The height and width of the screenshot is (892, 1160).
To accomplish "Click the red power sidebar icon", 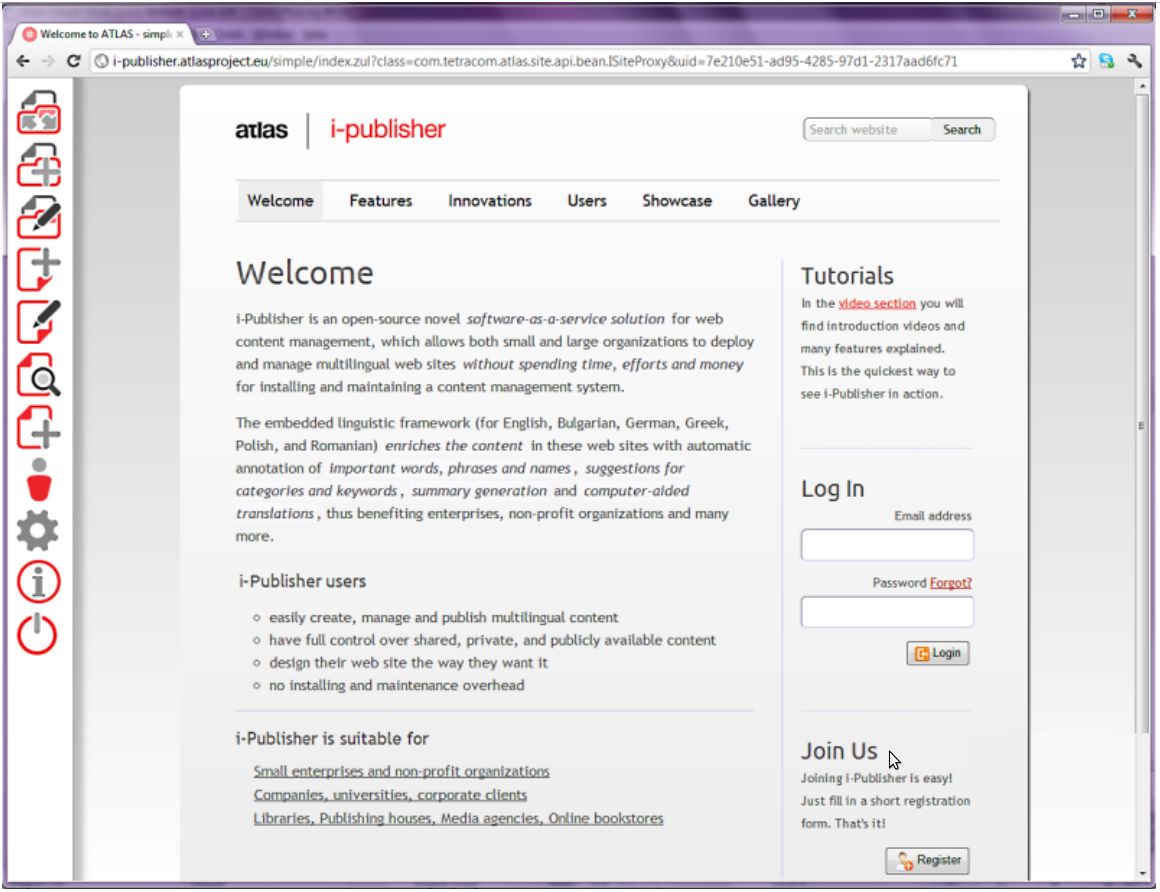I will [37, 634].
